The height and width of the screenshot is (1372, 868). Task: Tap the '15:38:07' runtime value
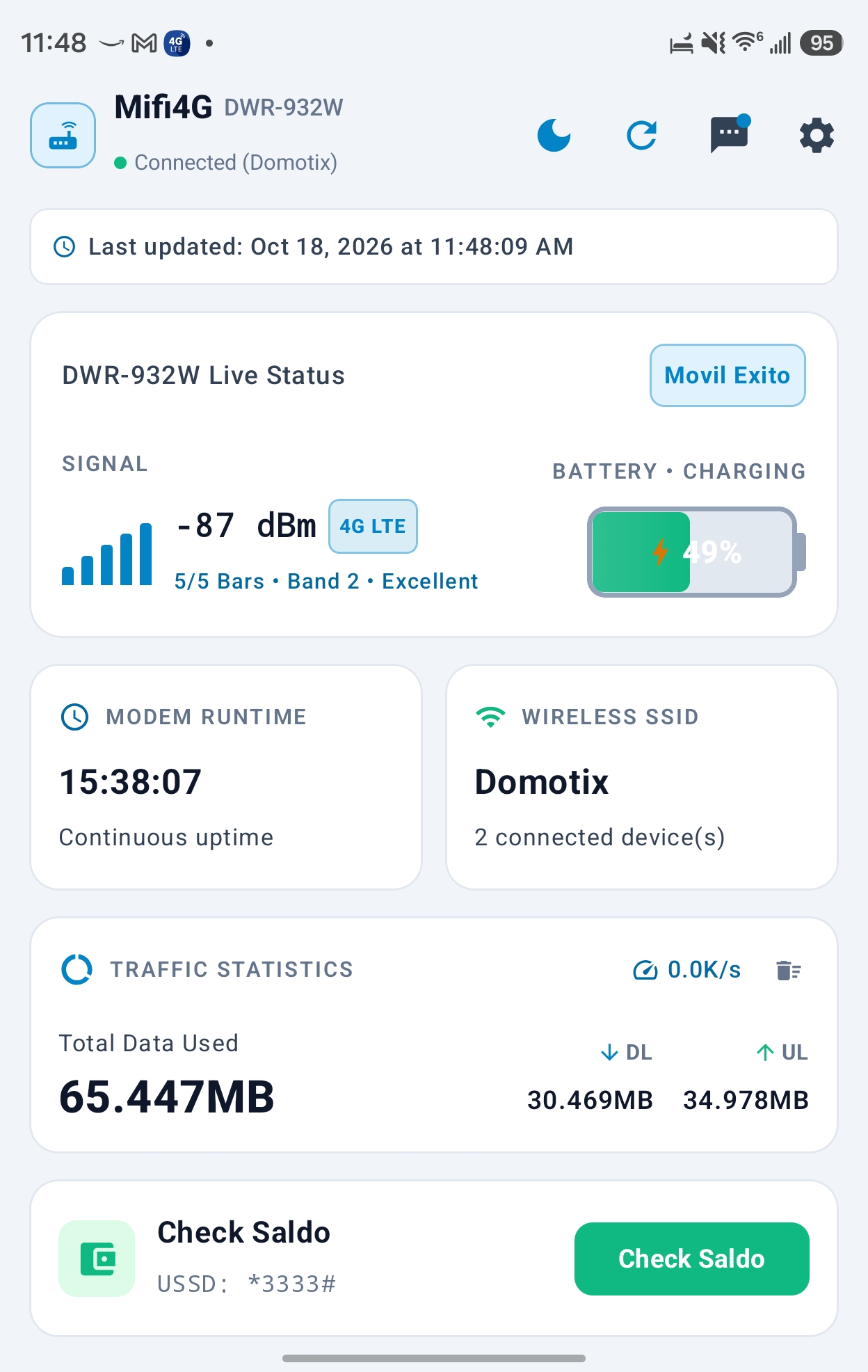pyautogui.click(x=131, y=782)
